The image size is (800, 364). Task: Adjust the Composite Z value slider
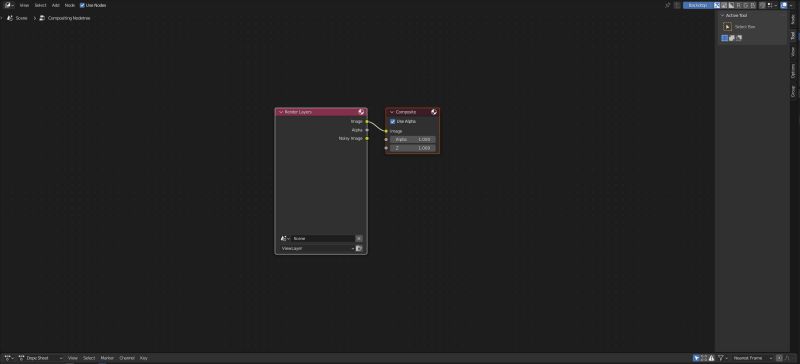click(x=413, y=148)
